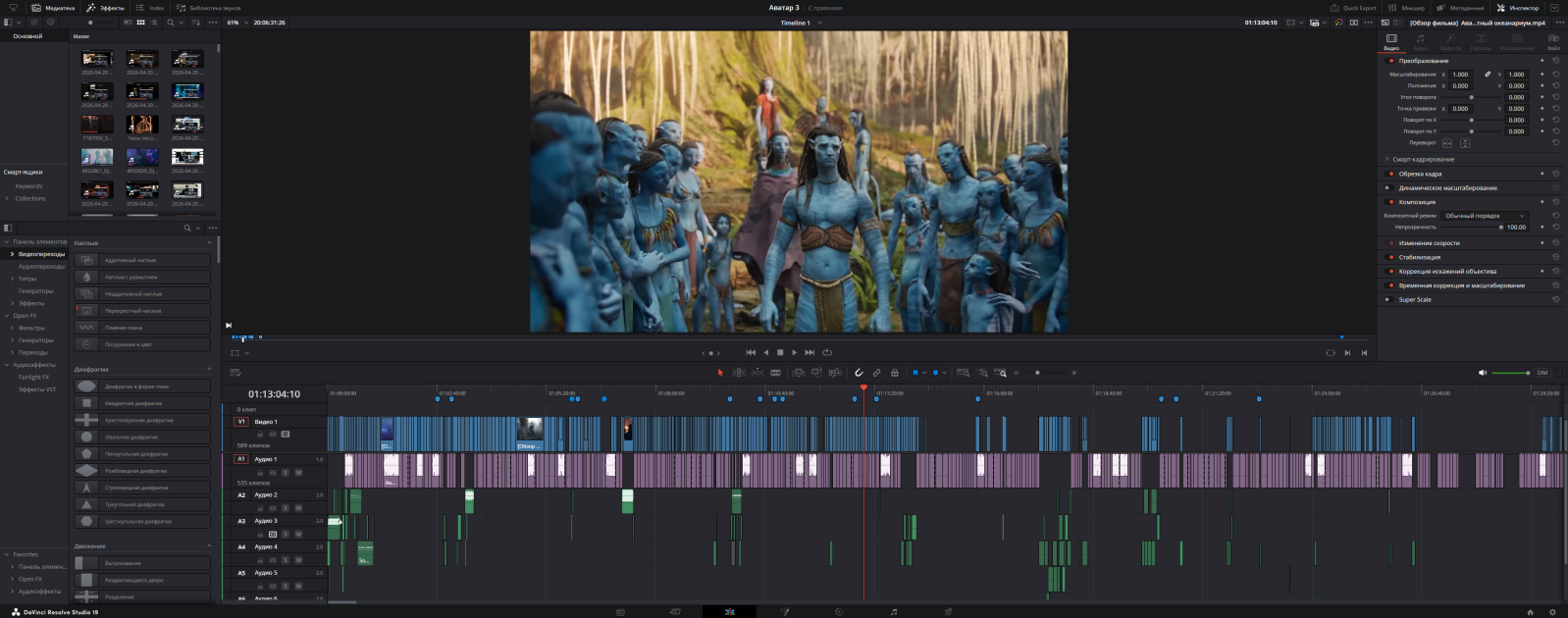Play the timeline forward
This screenshot has width=1568, height=618.
click(x=795, y=352)
